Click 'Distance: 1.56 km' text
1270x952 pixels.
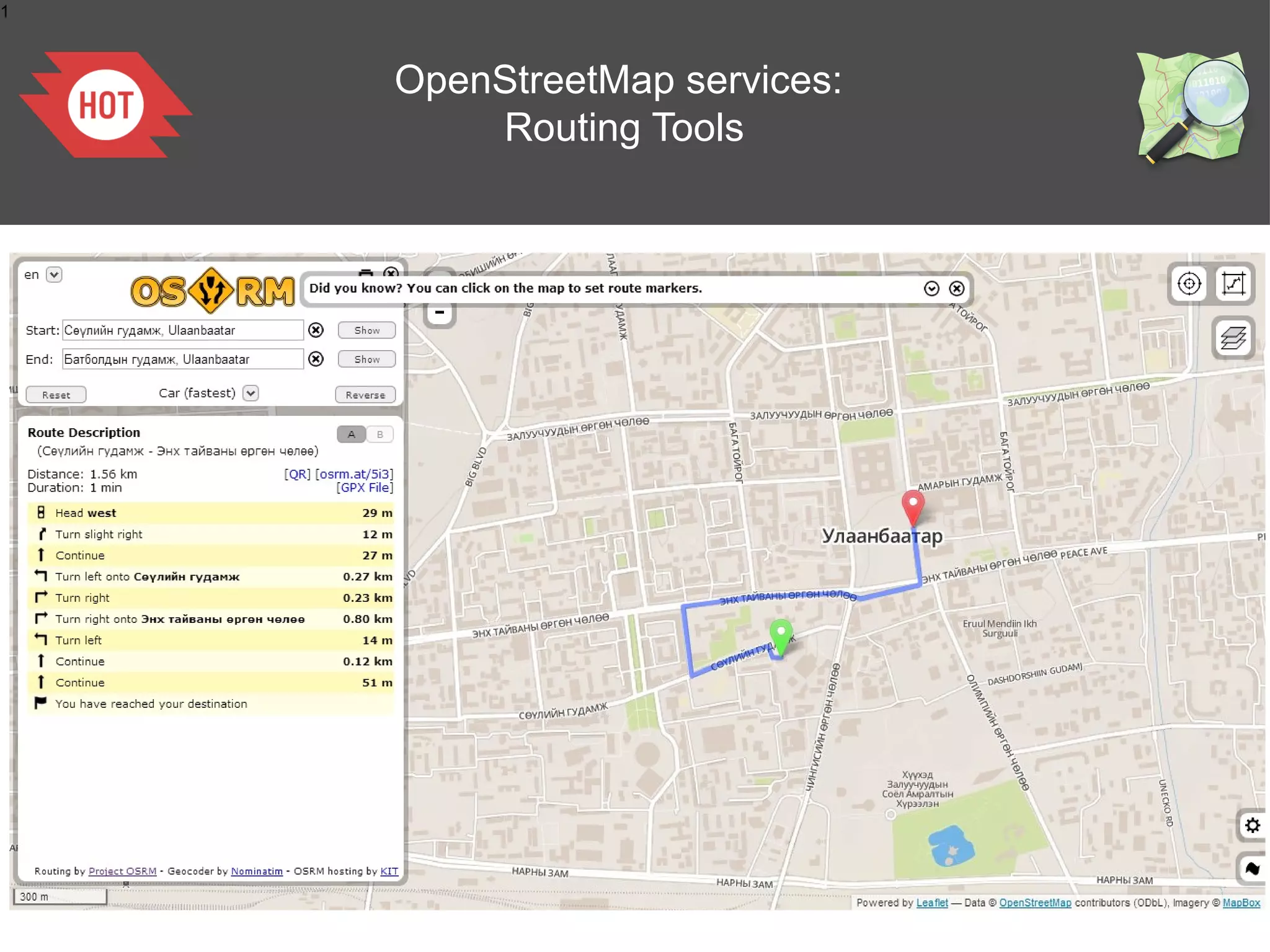point(82,474)
